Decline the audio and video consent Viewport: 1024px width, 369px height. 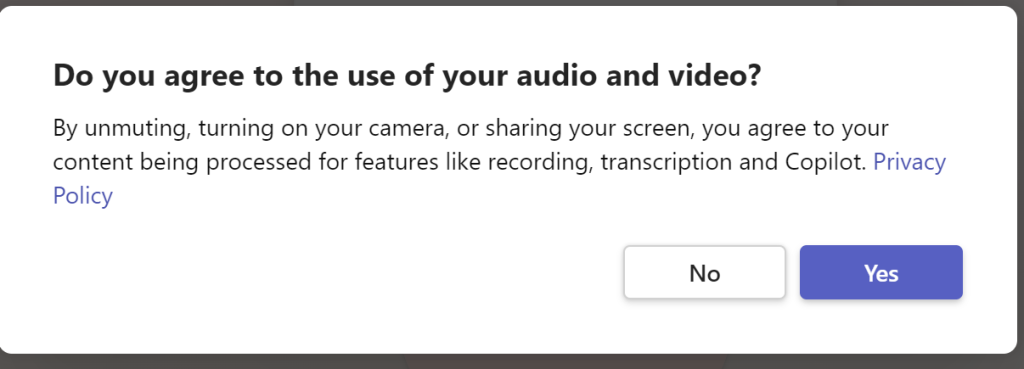(x=705, y=272)
